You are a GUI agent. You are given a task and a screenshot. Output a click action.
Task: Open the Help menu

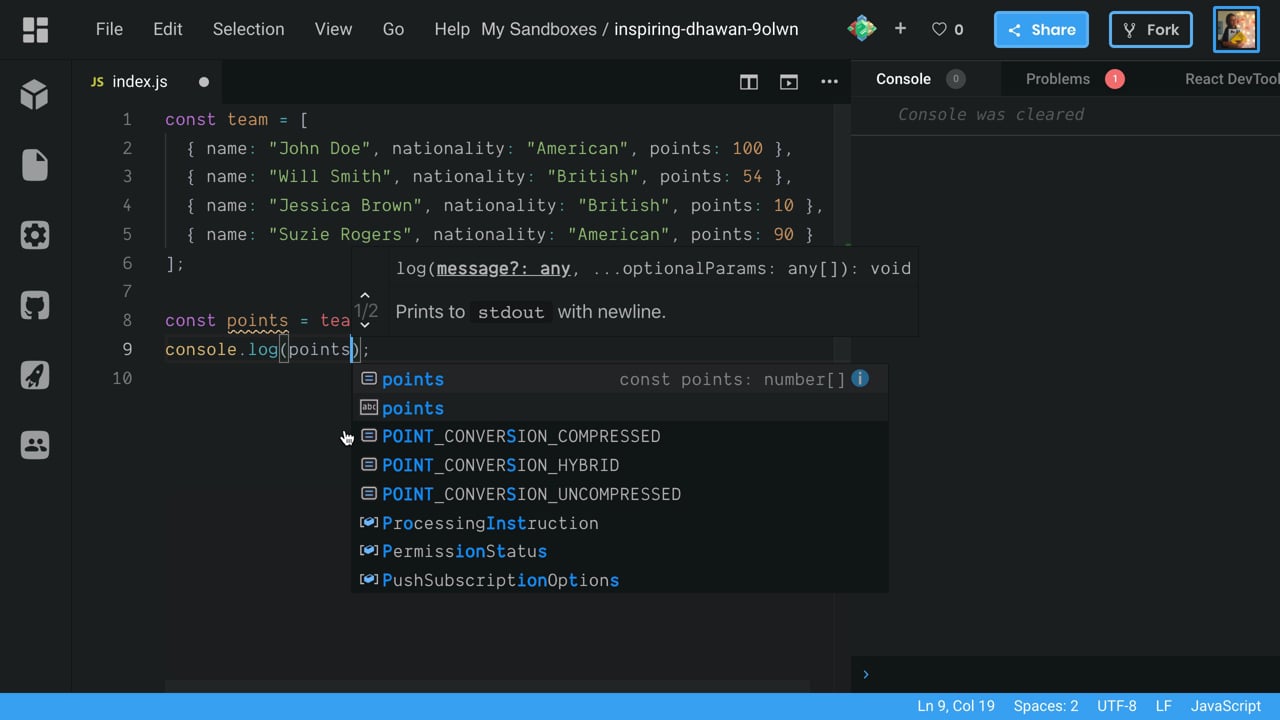(x=452, y=29)
